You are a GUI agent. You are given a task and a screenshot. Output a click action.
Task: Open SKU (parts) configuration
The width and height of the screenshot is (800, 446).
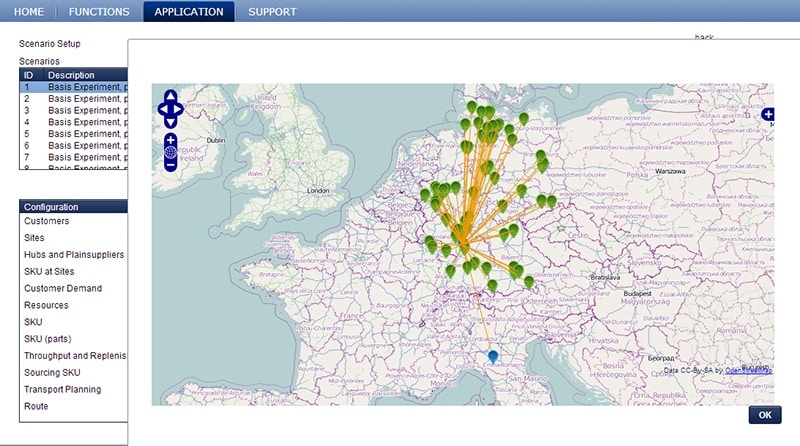(x=47, y=339)
